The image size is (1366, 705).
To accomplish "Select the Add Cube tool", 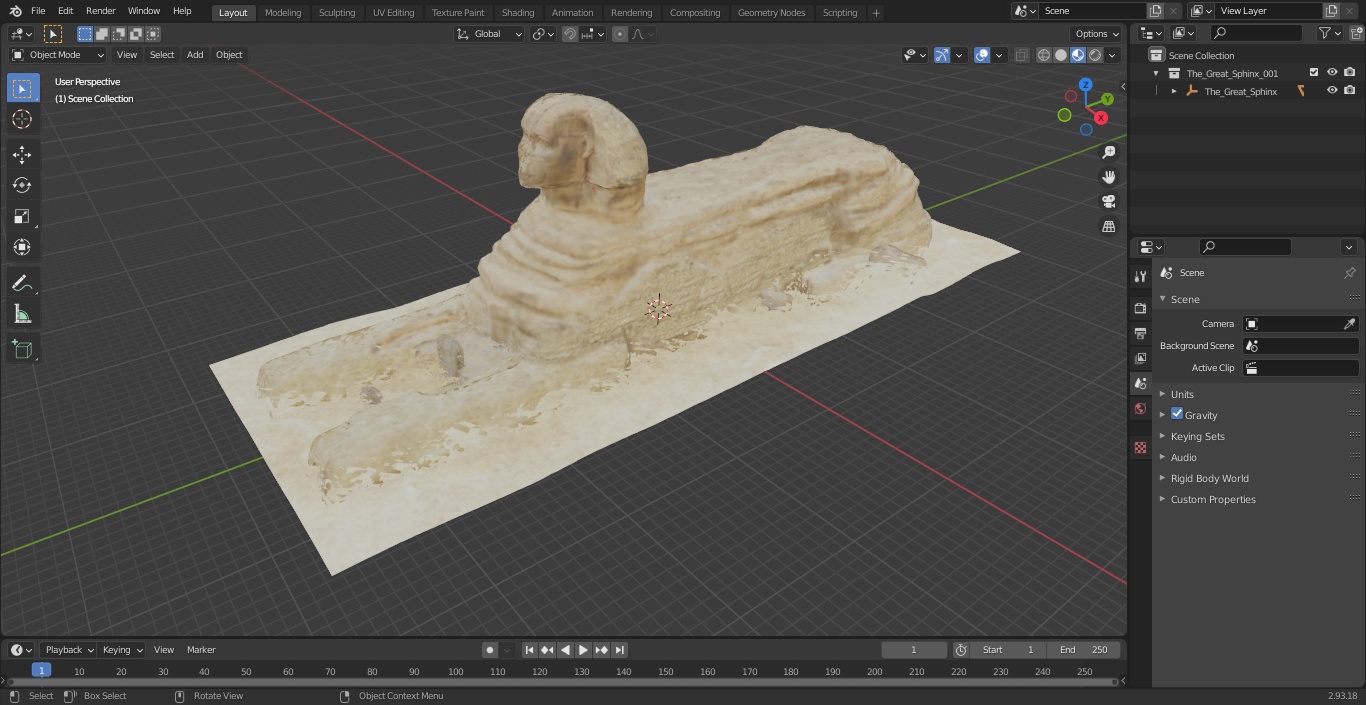I will pyautogui.click(x=22, y=349).
